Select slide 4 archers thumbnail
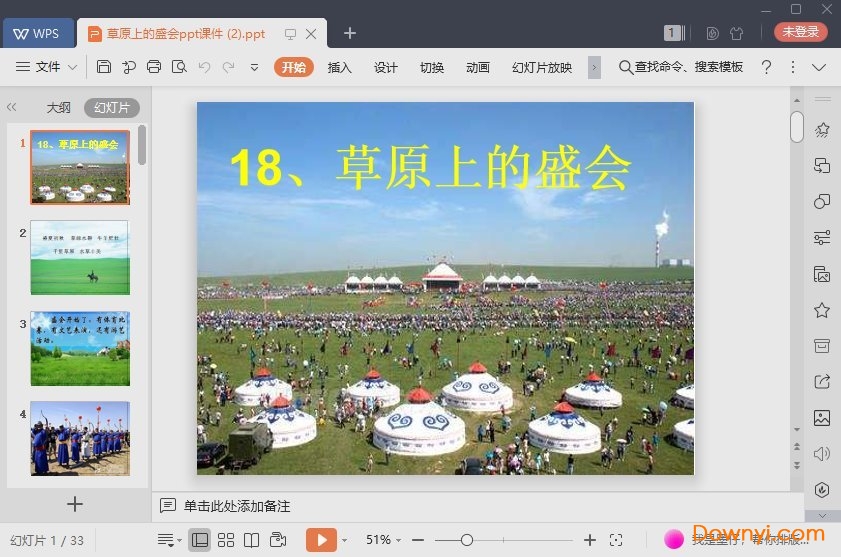Screen dimensions: 841x557 click(x=80, y=438)
